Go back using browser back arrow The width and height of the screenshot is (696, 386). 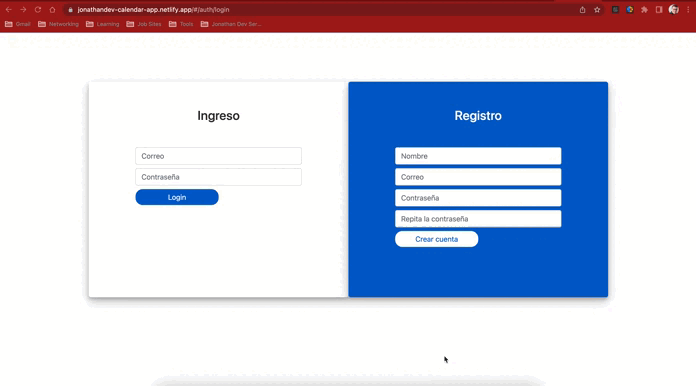pyautogui.click(x=8, y=9)
